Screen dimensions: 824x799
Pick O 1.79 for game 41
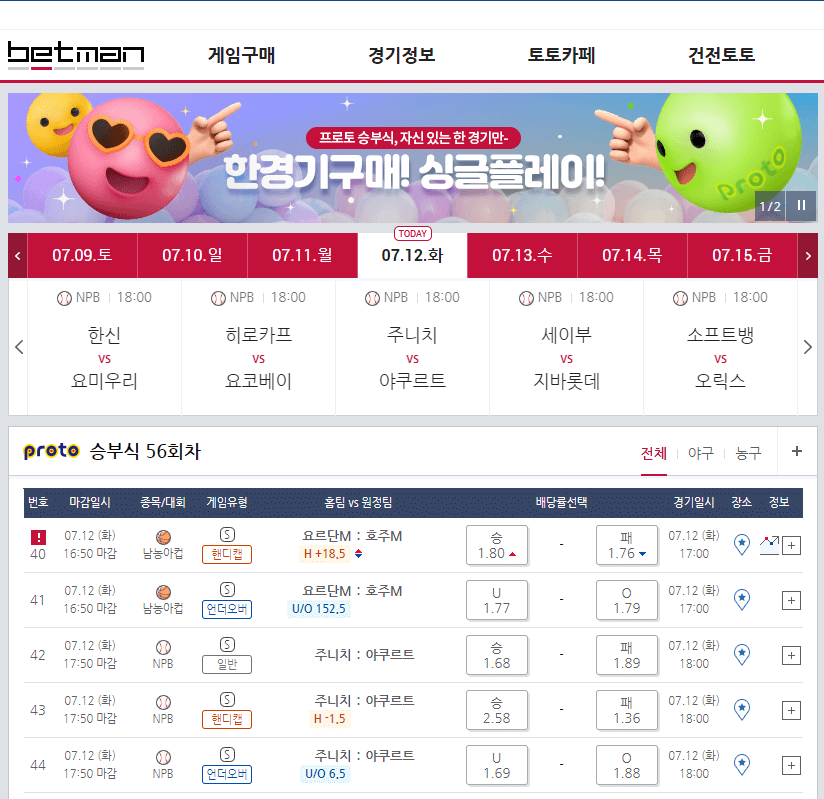coord(626,600)
